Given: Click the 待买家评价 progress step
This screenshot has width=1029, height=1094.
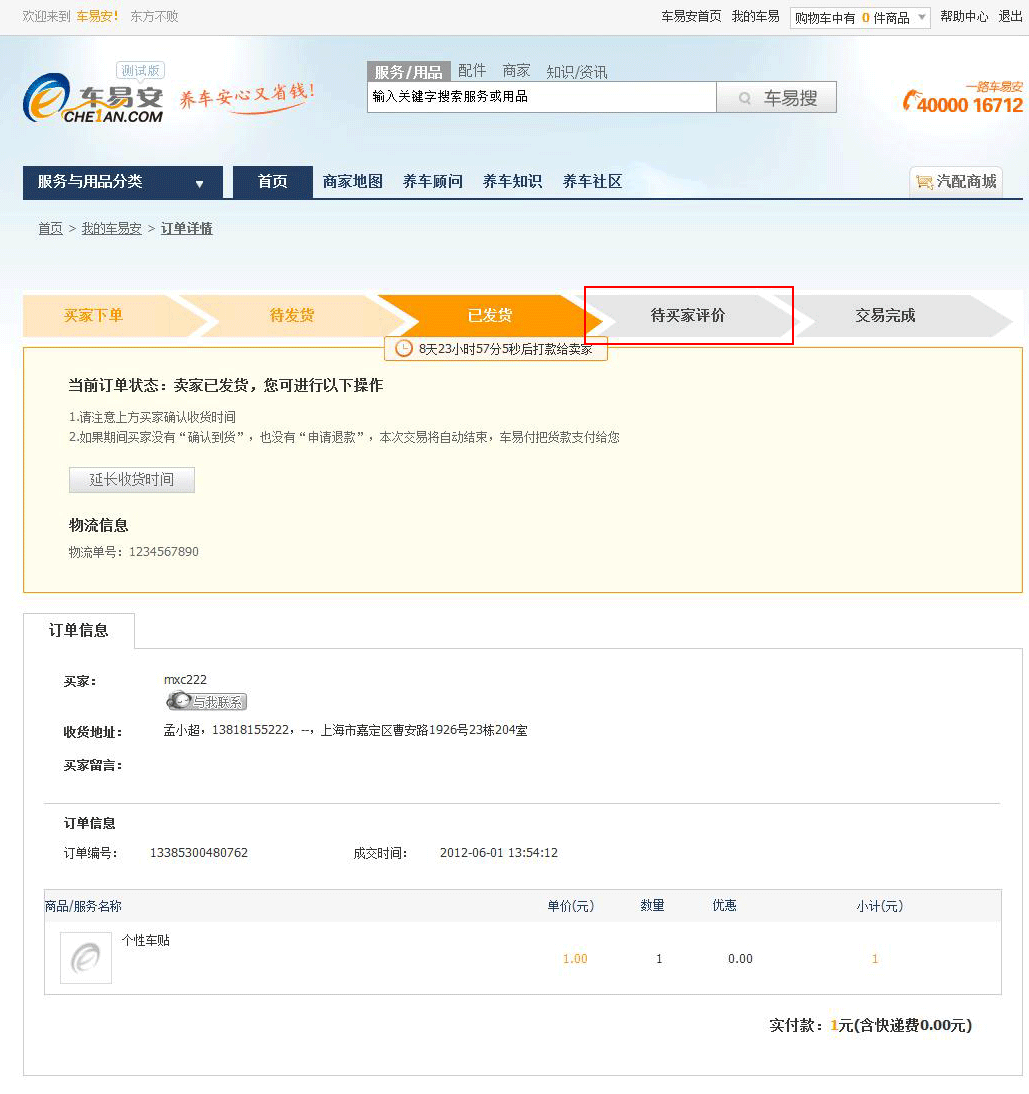Looking at the screenshot, I should 688,316.
